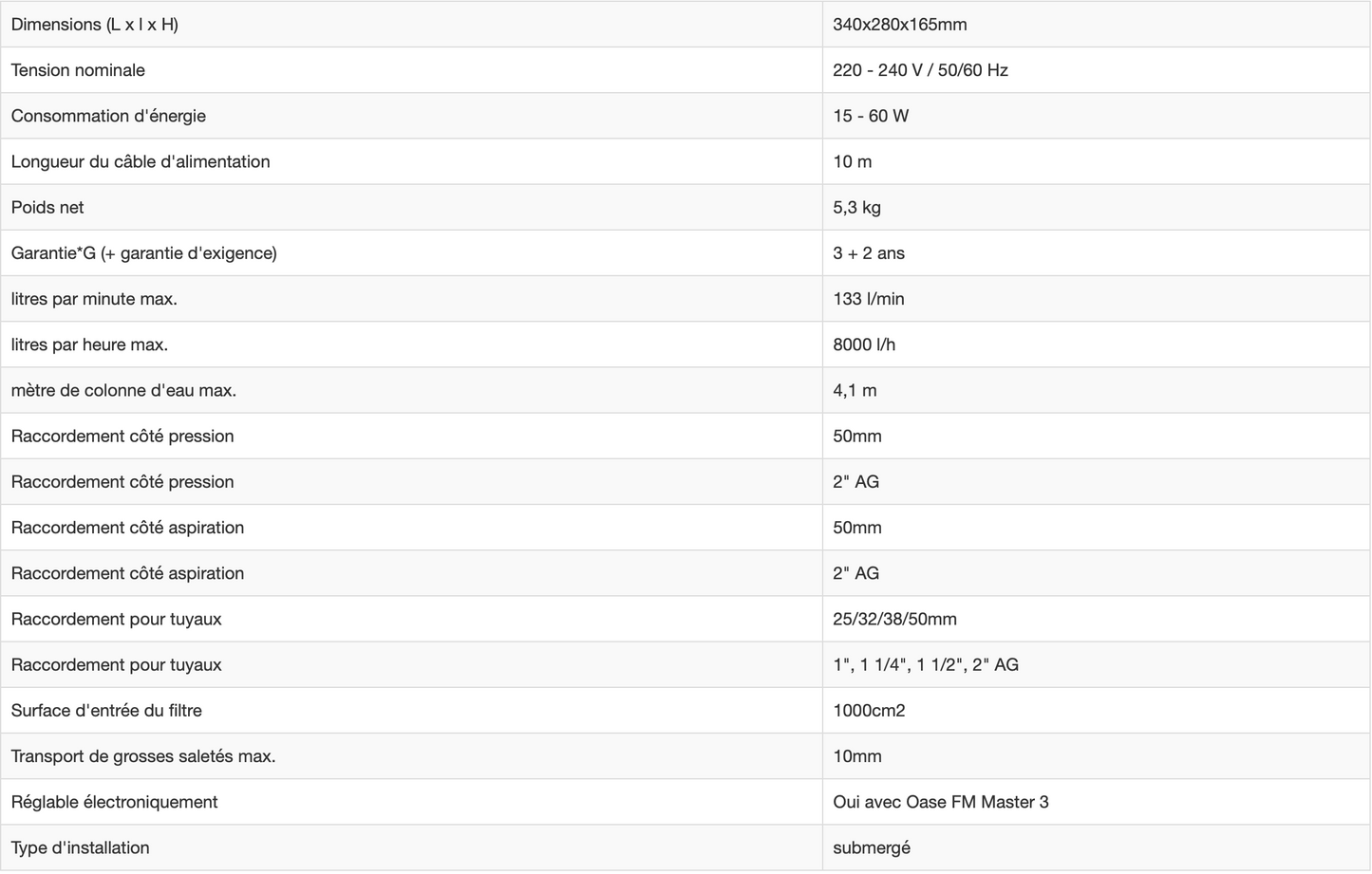
Task: Select the 8000 l/h value
Action: pos(863,344)
